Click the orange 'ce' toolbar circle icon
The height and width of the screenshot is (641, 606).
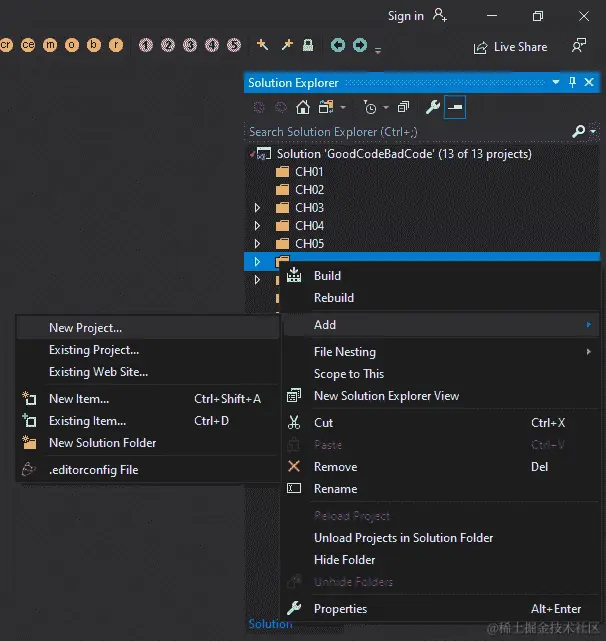(28, 45)
